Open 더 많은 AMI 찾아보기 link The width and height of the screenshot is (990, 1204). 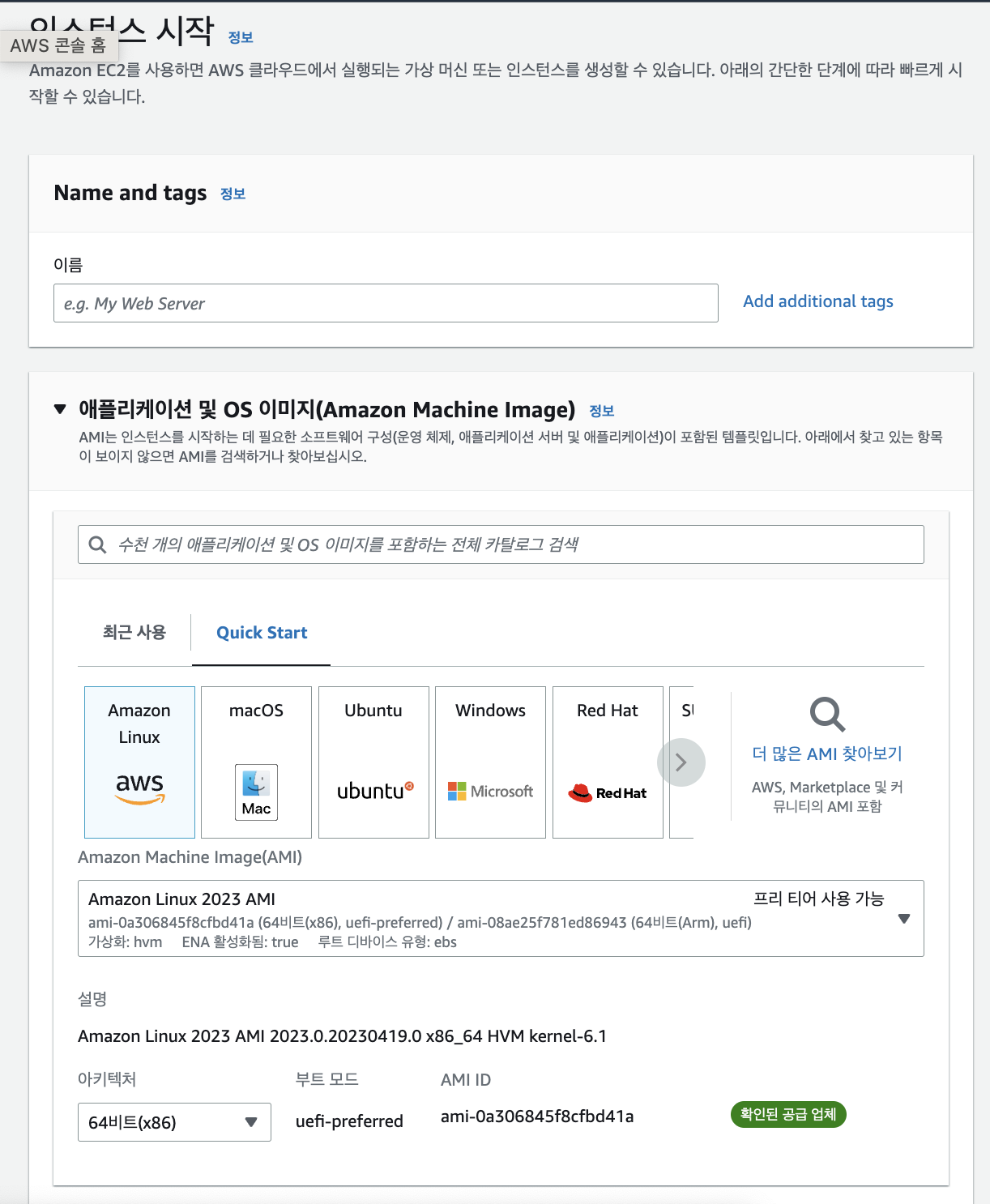(827, 754)
